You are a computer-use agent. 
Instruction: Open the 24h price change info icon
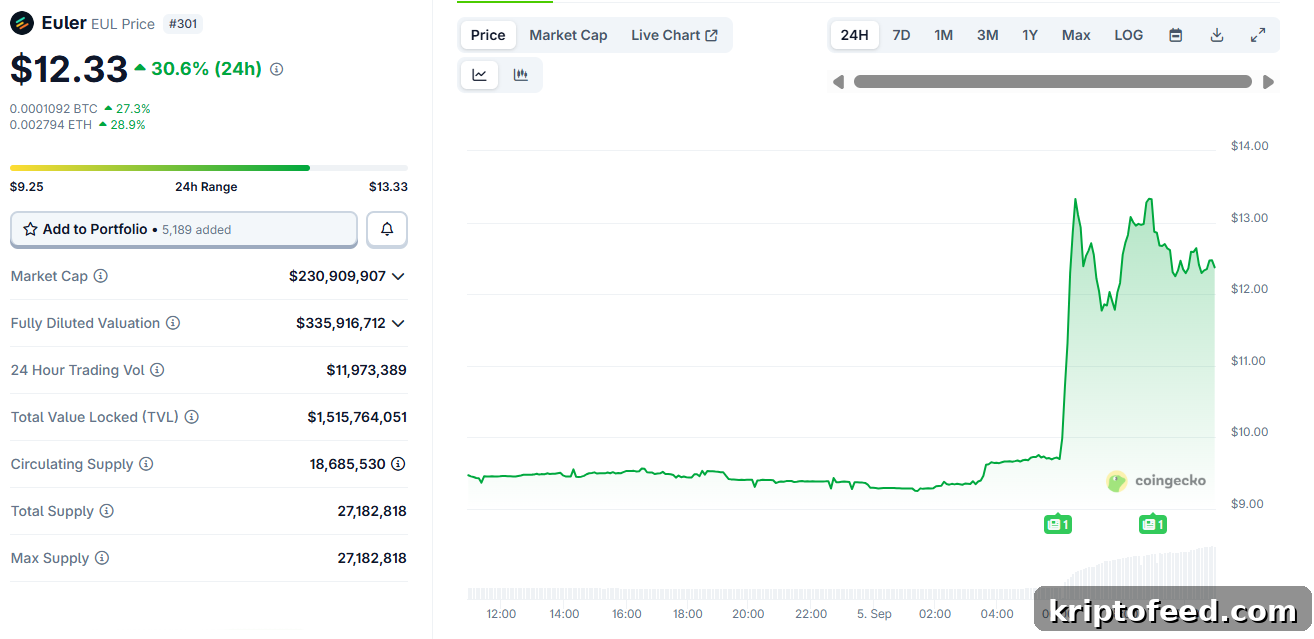click(277, 69)
